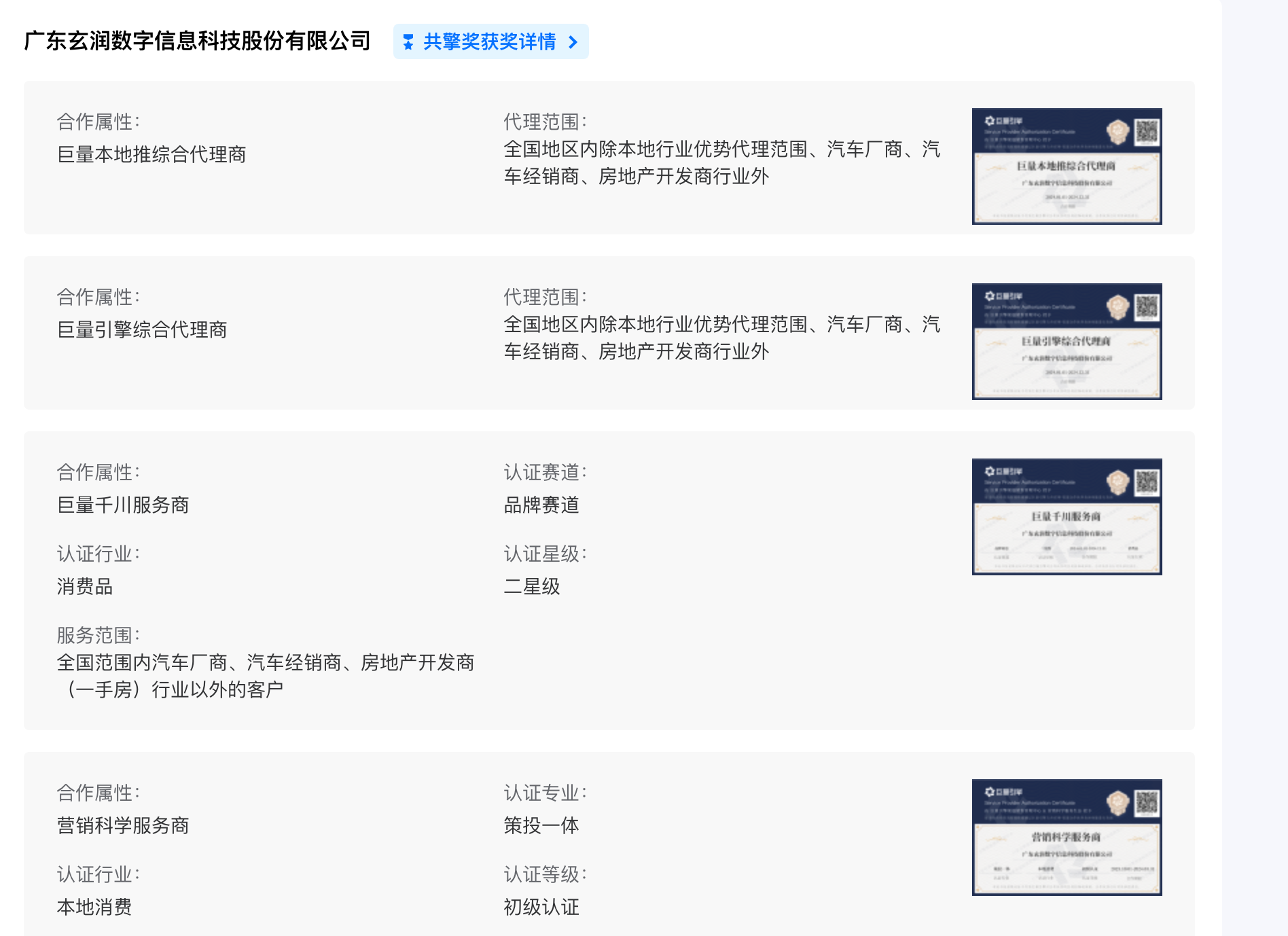Click the 认证等级 label
The image size is (1288, 936).
545,874
